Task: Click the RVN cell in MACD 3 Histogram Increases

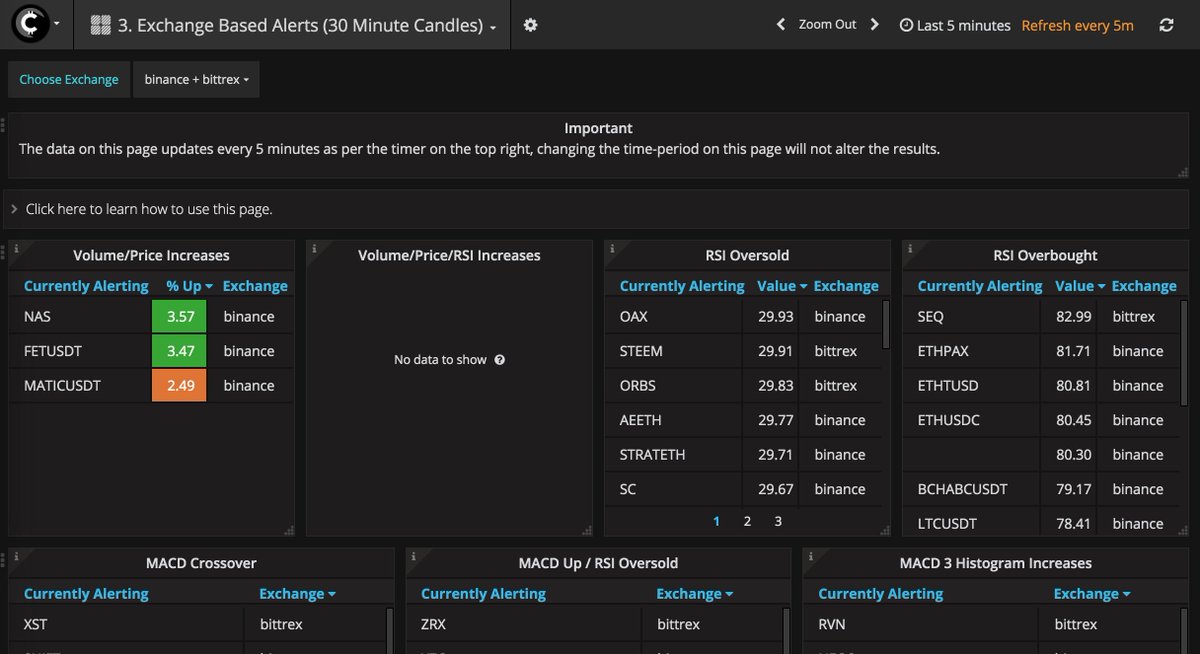Action: tap(922, 625)
